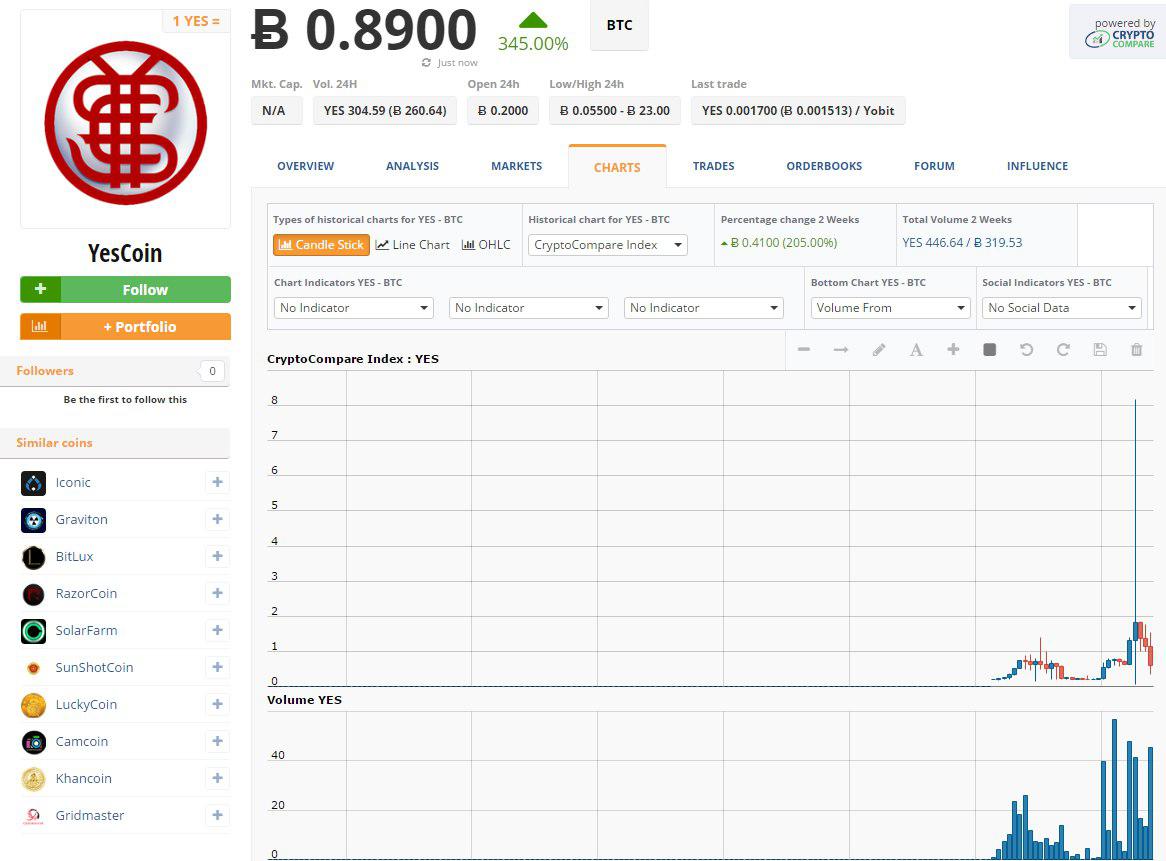Add LuckyCoin using its plus icon
The image size is (1166, 861).
click(217, 704)
